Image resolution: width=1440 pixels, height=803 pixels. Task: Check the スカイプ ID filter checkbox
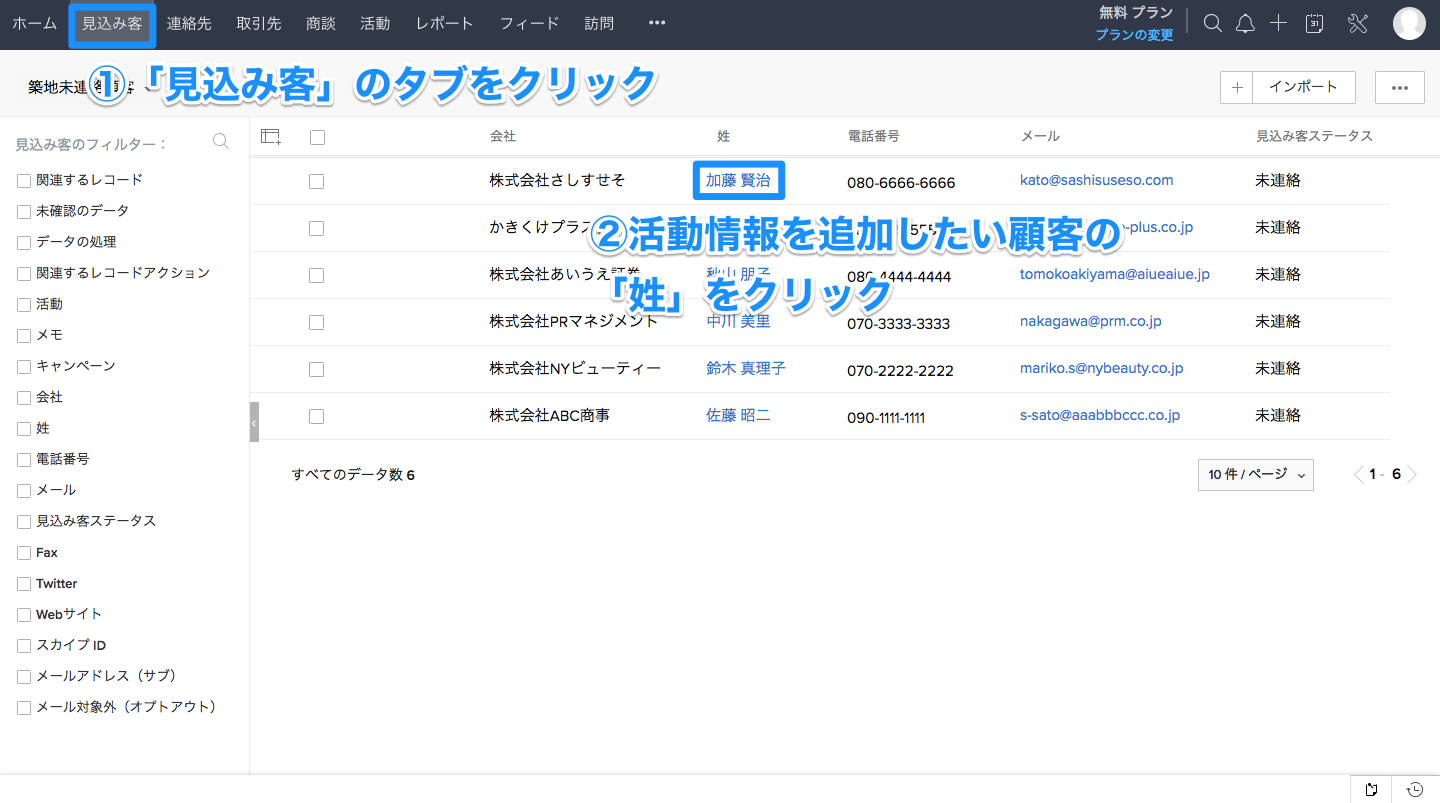pyautogui.click(x=24, y=646)
